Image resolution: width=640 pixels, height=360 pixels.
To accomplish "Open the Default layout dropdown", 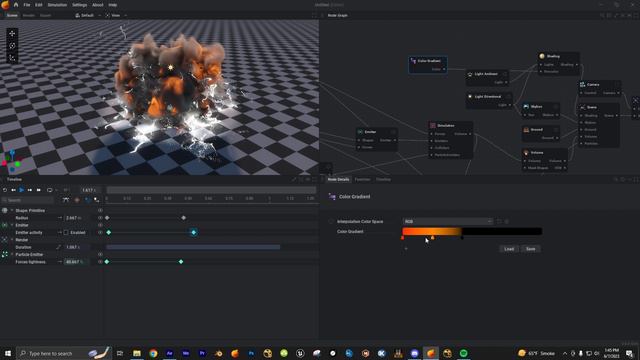I will [x=87, y=16].
